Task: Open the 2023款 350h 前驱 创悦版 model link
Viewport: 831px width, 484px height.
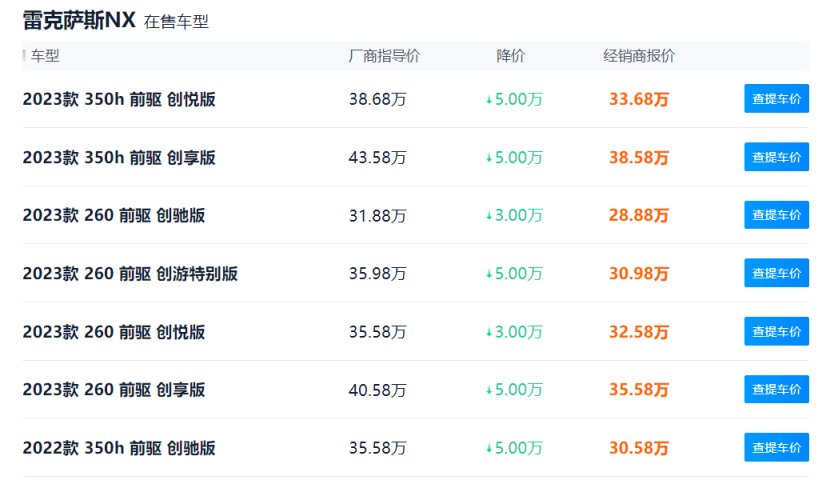Action: (x=119, y=99)
